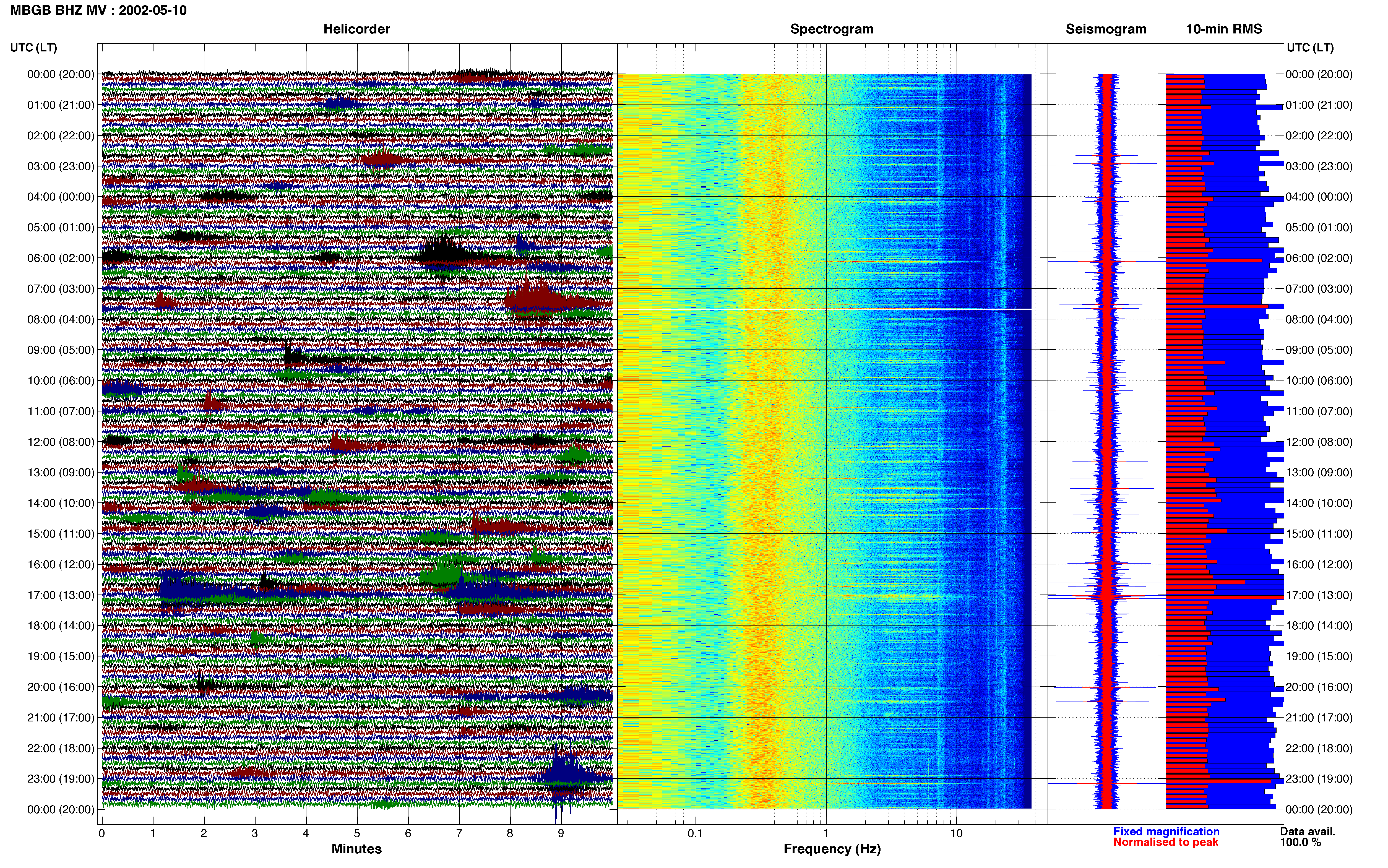1388x868 pixels.
Task: Click left time label '22:00 (18:00)'
Action: coord(61,748)
